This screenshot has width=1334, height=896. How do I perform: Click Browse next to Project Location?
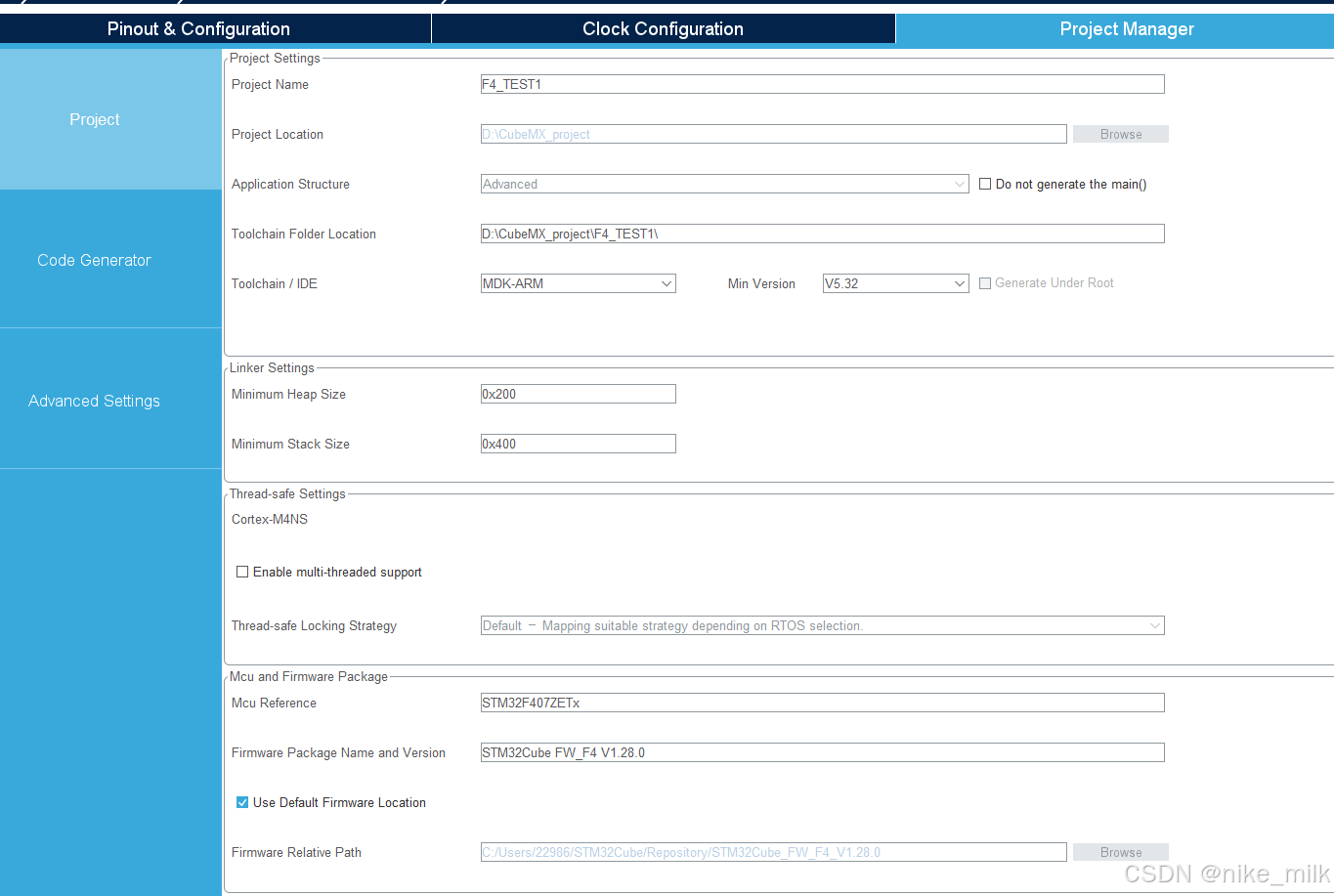[1120, 134]
